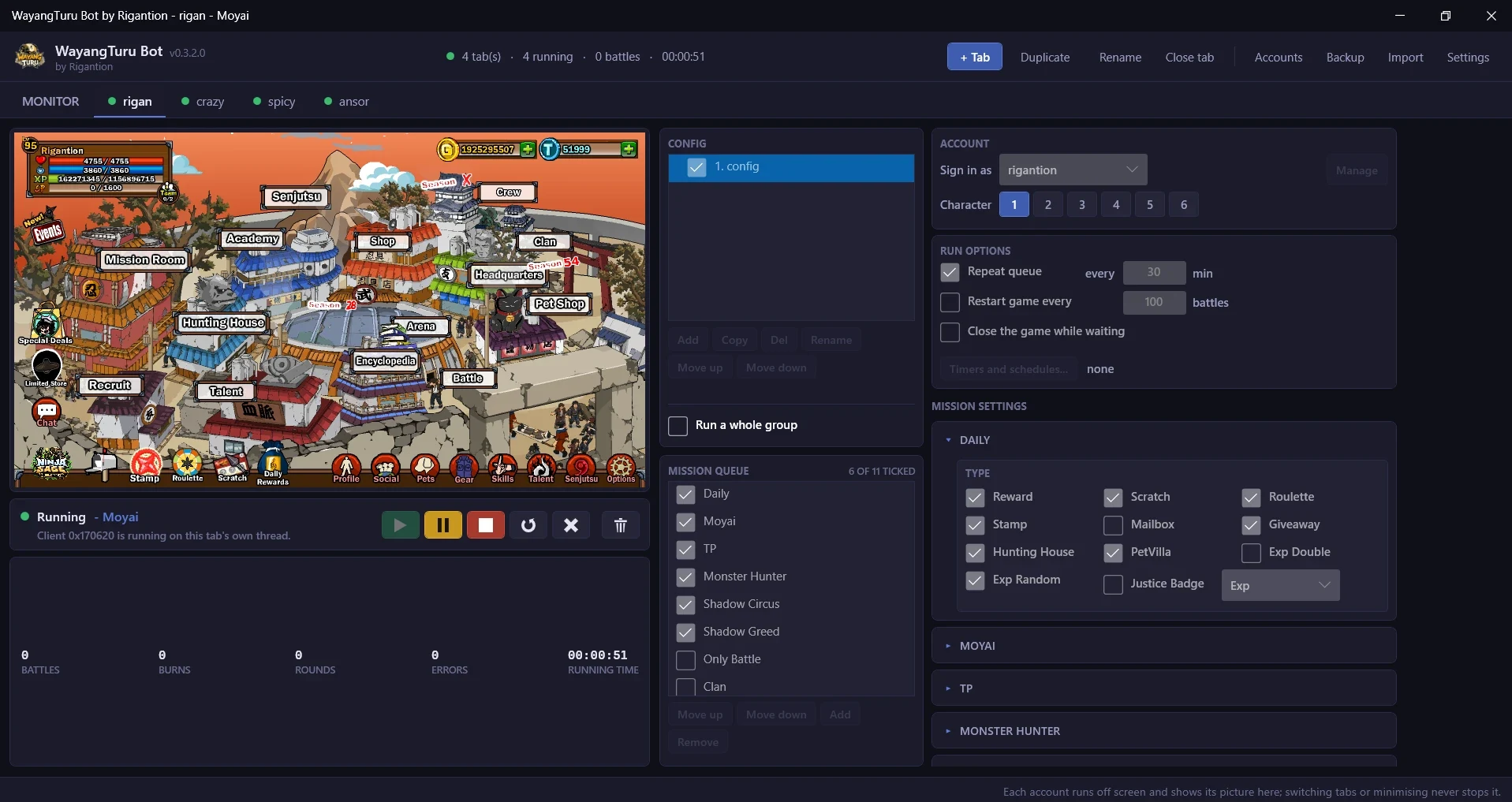The height and width of the screenshot is (802, 1512).
Task: Tick Only Battle in mission queue
Action: pos(685,660)
